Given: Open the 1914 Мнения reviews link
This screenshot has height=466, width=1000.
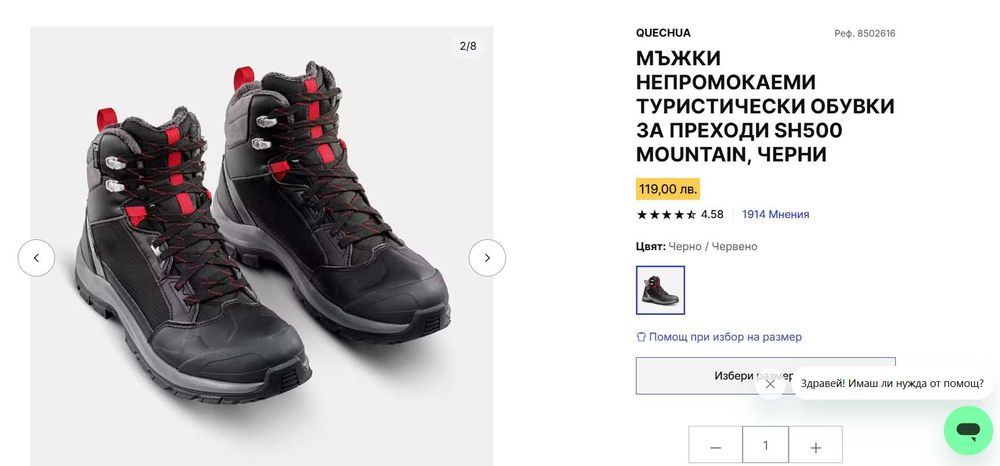Looking at the screenshot, I should pyautogui.click(x=775, y=214).
